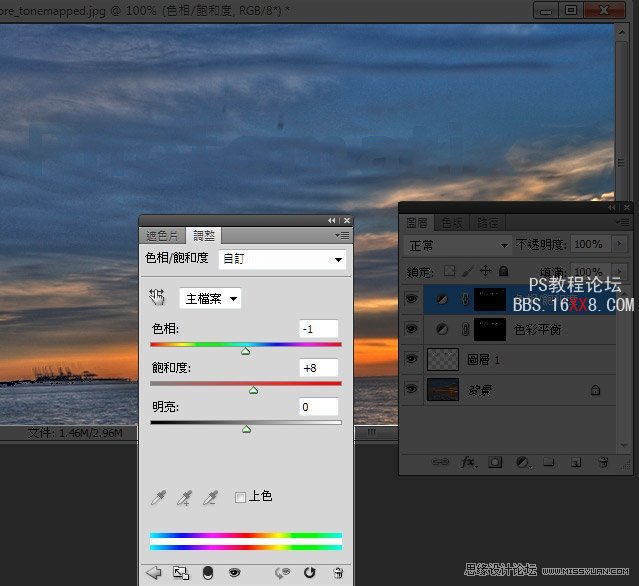This screenshot has width=639, height=586.
Task: Switch to 路徑 paths tab
Action: click(487, 223)
